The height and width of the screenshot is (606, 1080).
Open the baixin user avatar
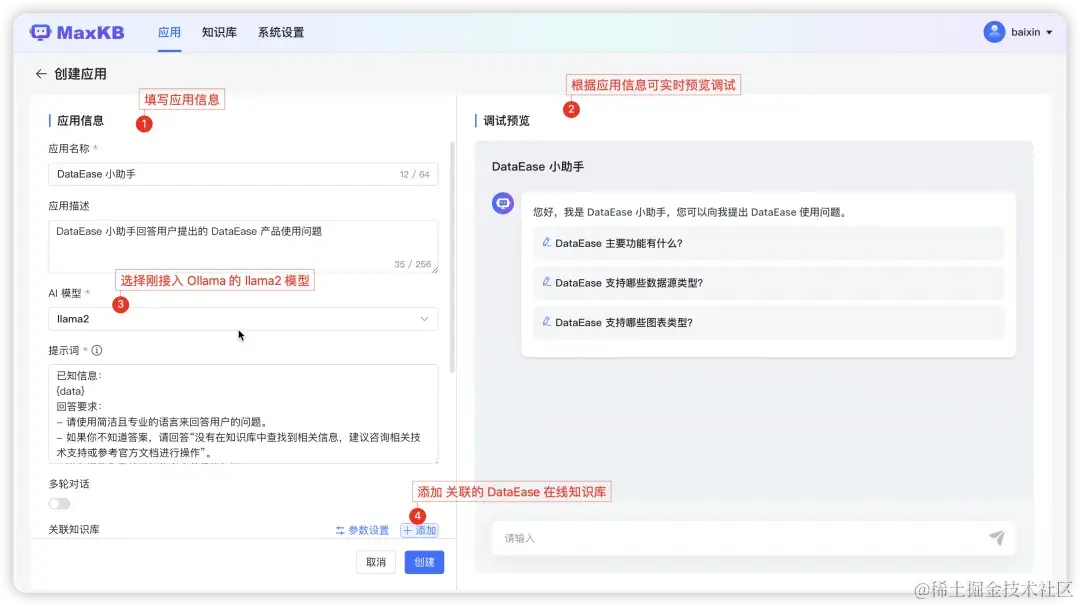tap(994, 32)
